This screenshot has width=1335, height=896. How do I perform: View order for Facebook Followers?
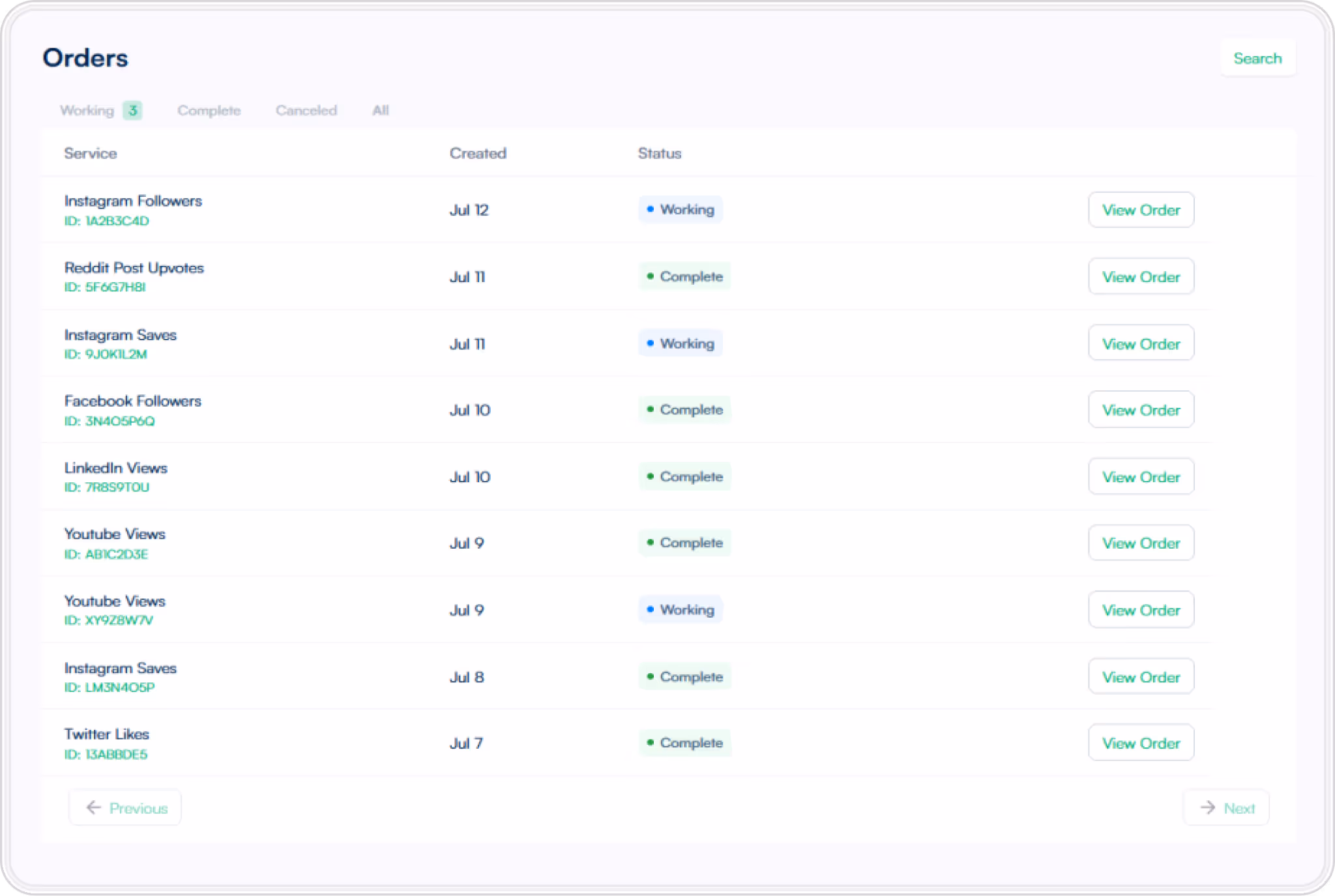click(1141, 410)
